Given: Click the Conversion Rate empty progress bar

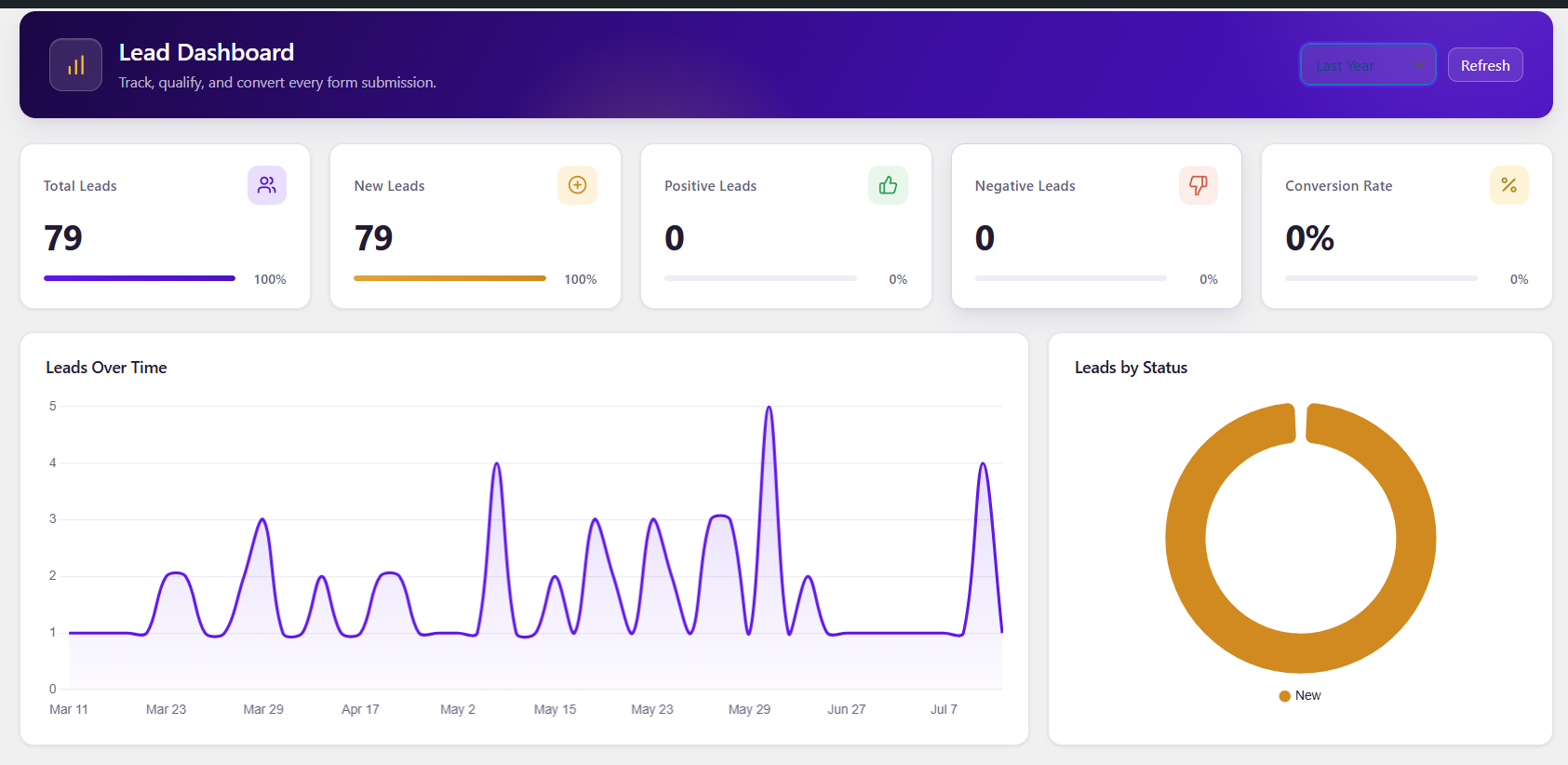Looking at the screenshot, I should (x=1381, y=278).
